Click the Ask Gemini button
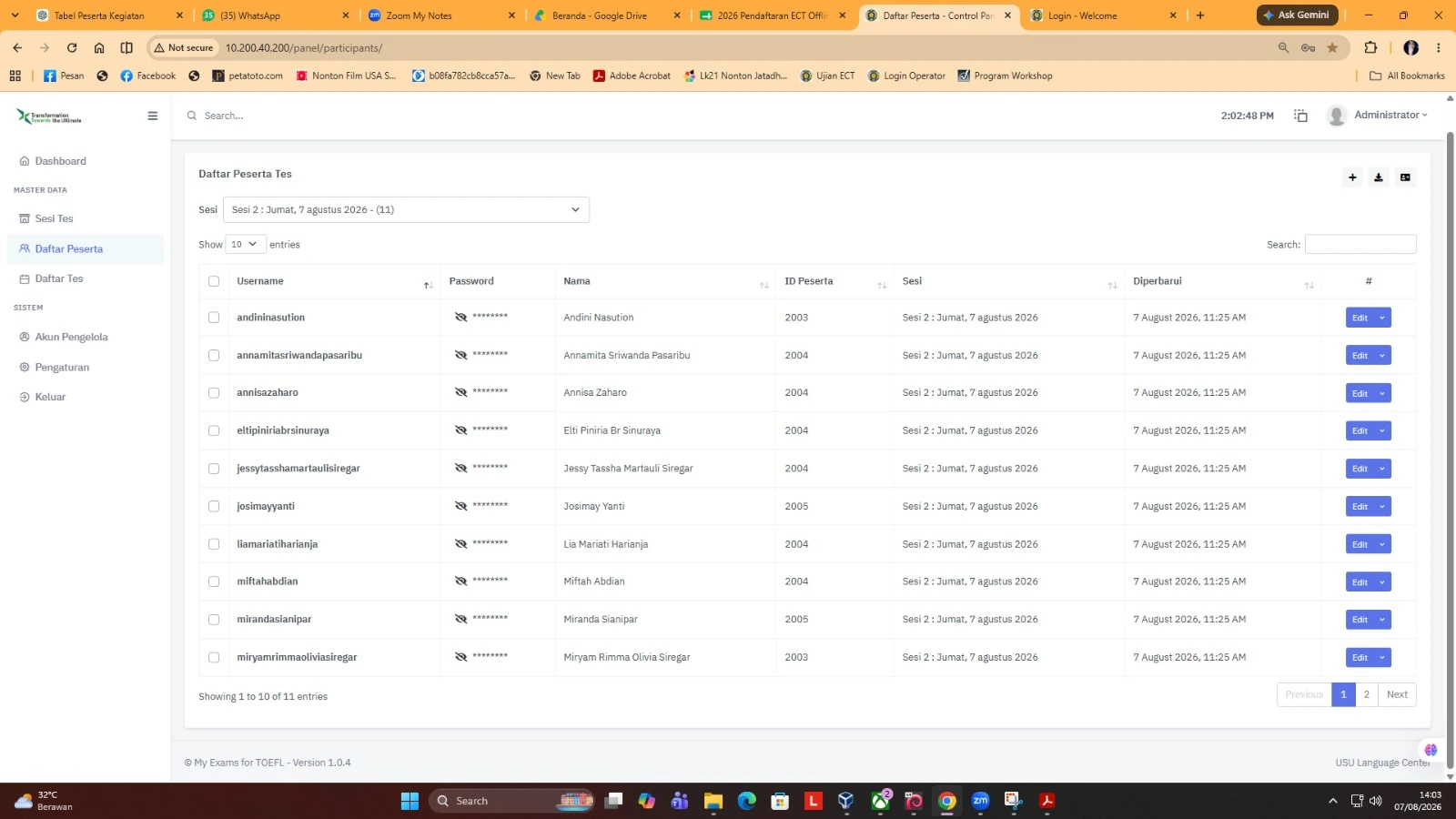1456x819 pixels. (x=1296, y=15)
